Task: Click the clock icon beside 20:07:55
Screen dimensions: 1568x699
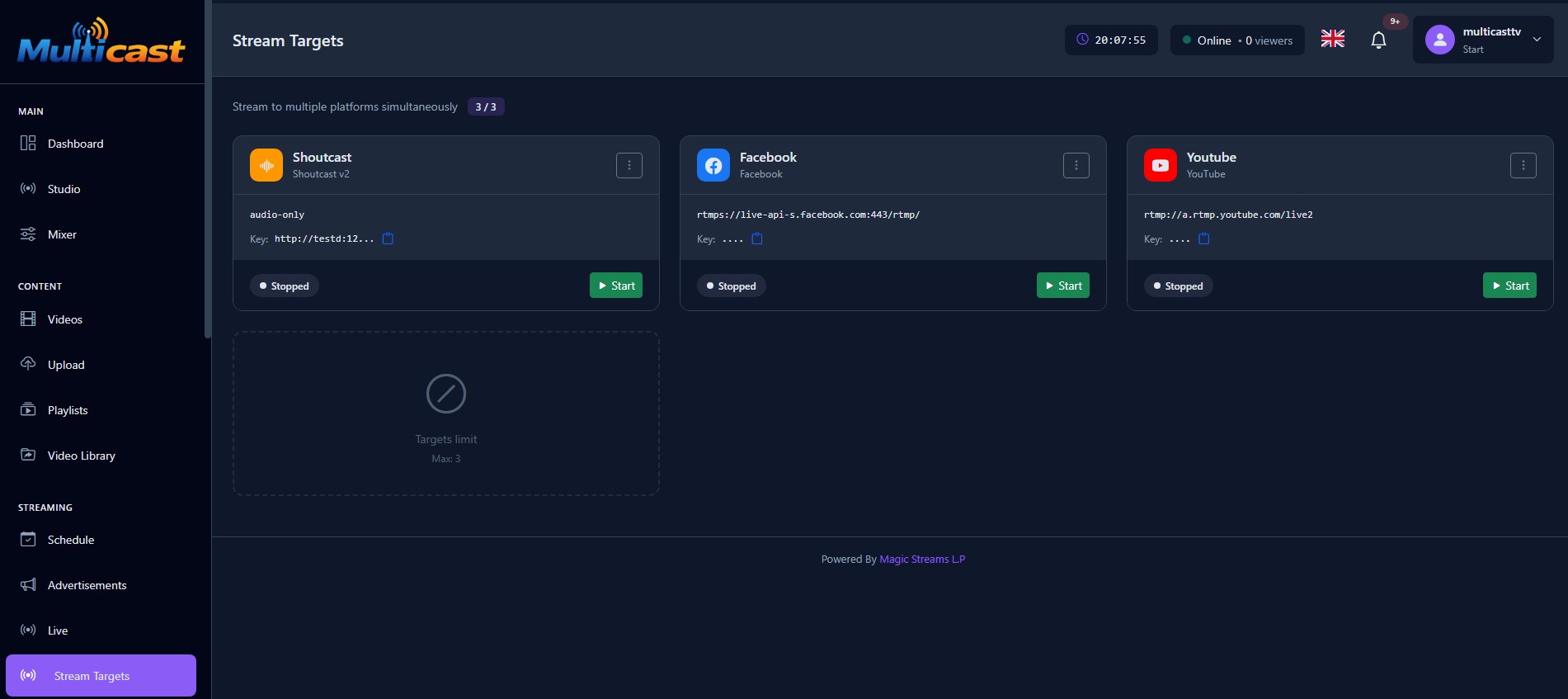Action: (1083, 40)
